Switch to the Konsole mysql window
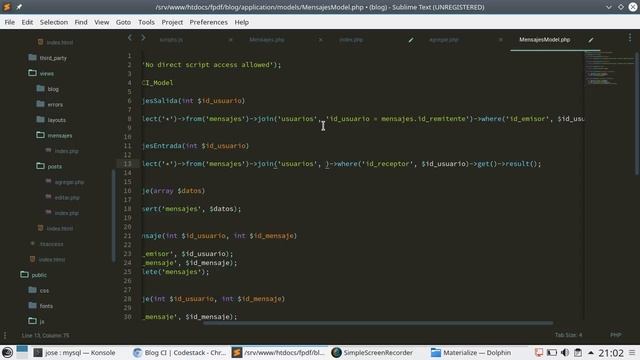Image resolution: width=640 pixels, height=360 pixels. pos(75,353)
